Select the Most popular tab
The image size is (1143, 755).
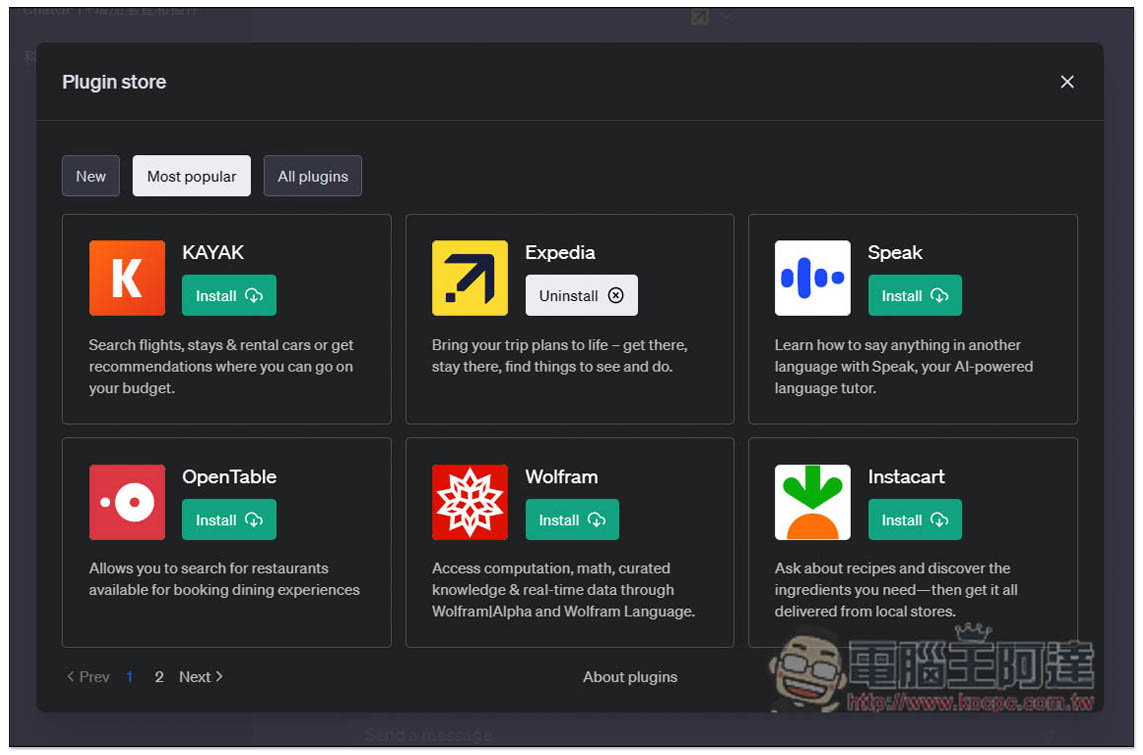click(191, 176)
